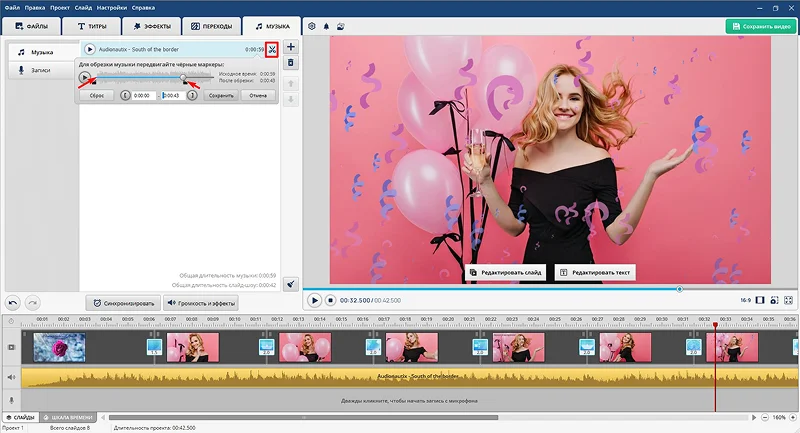Take a snapshot with the camera icon
The width and height of the screenshot is (800, 433).
click(x=774, y=300)
